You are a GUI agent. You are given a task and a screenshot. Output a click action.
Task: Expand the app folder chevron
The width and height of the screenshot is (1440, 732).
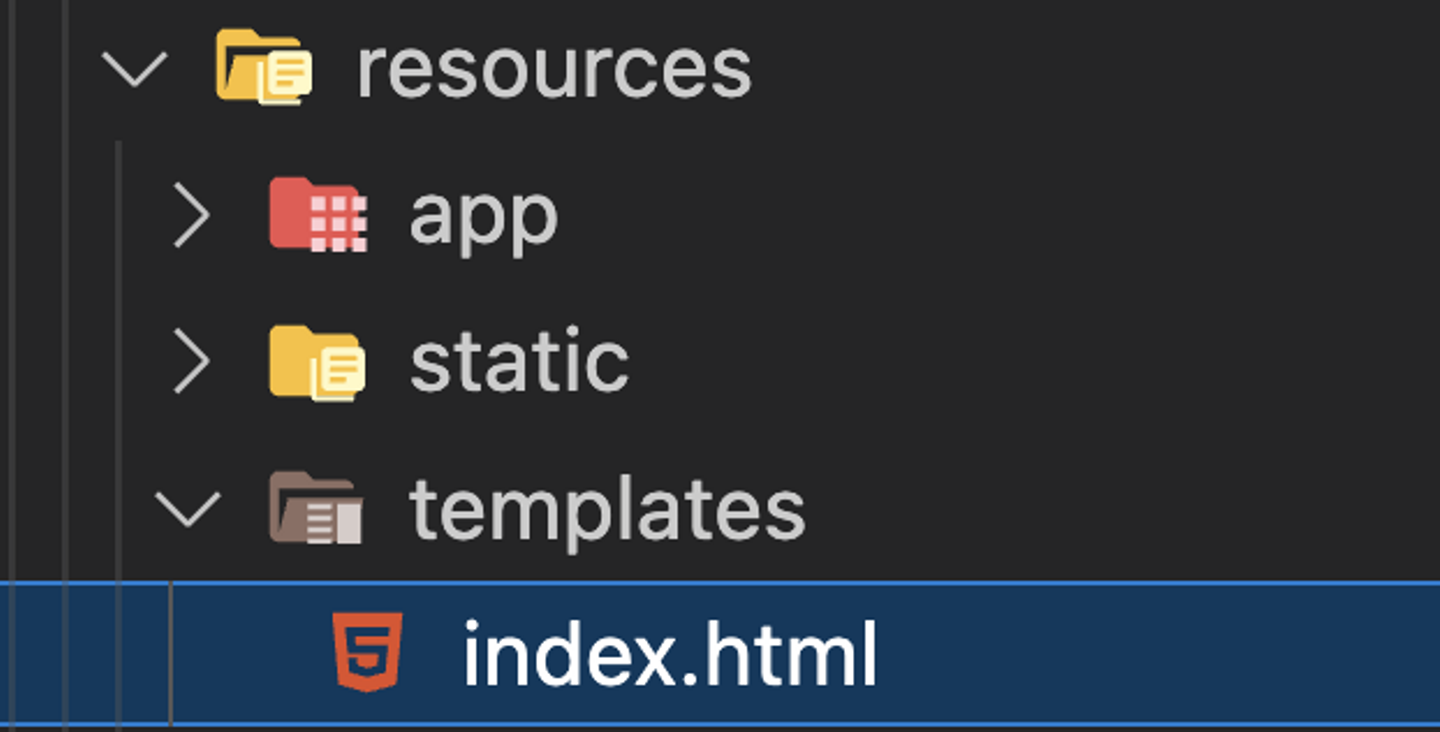[x=190, y=215]
